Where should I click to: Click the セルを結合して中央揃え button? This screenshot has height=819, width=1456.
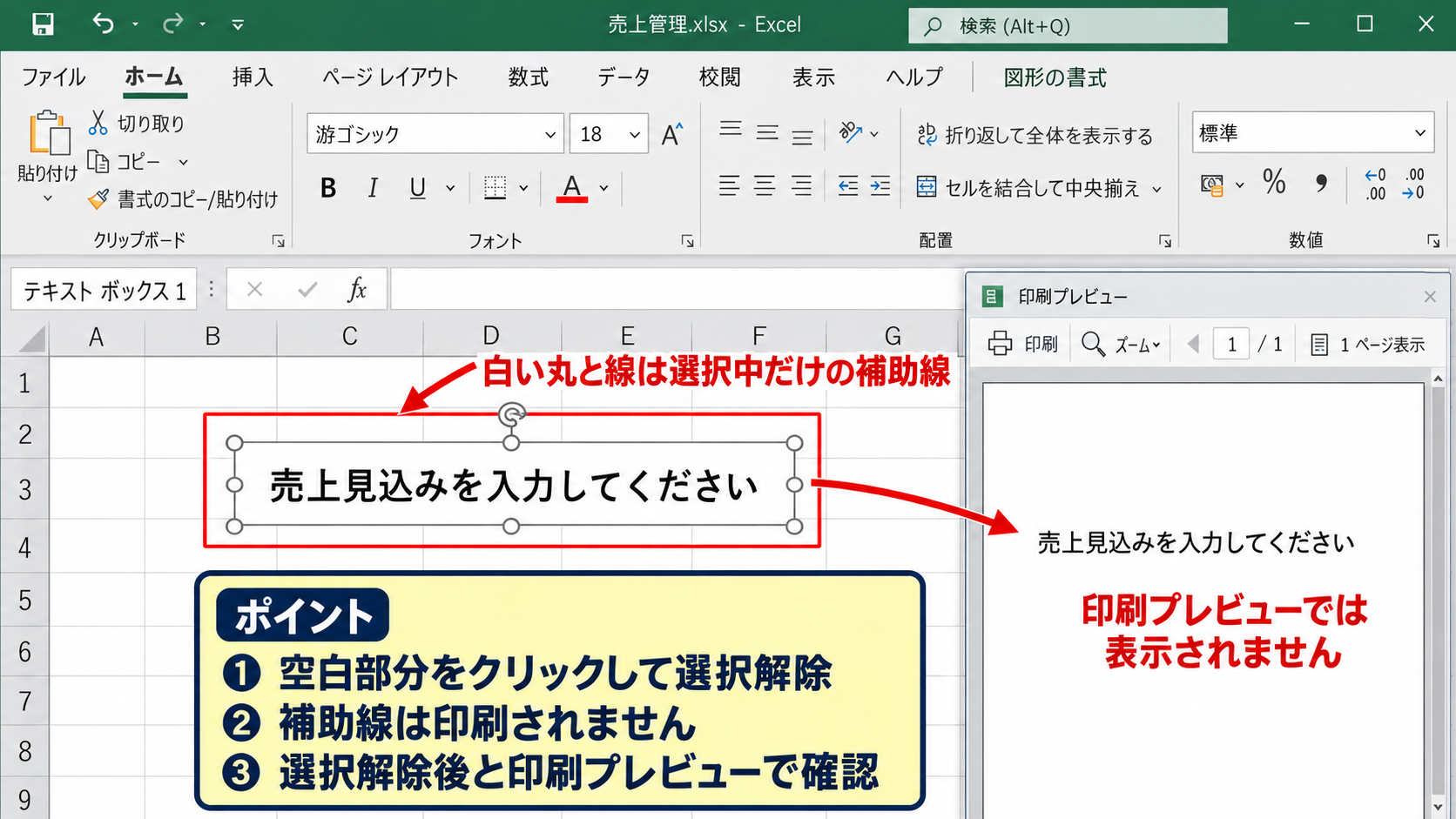pyautogui.click(x=1028, y=188)
